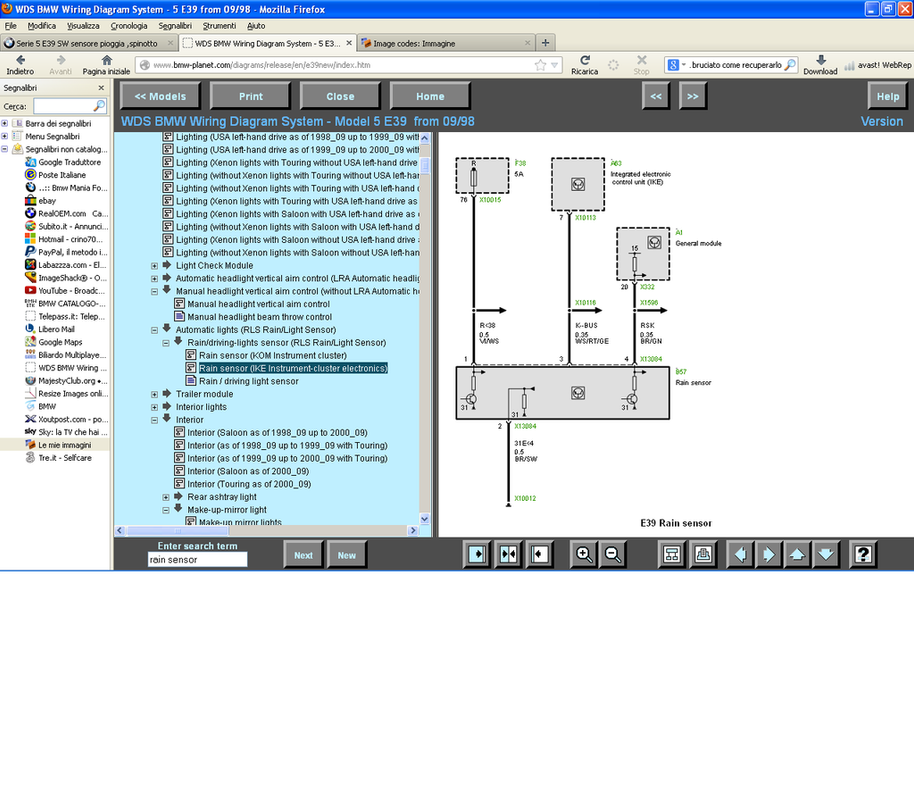Open the Google Traduttore bookmark

[x=63, y=162]
